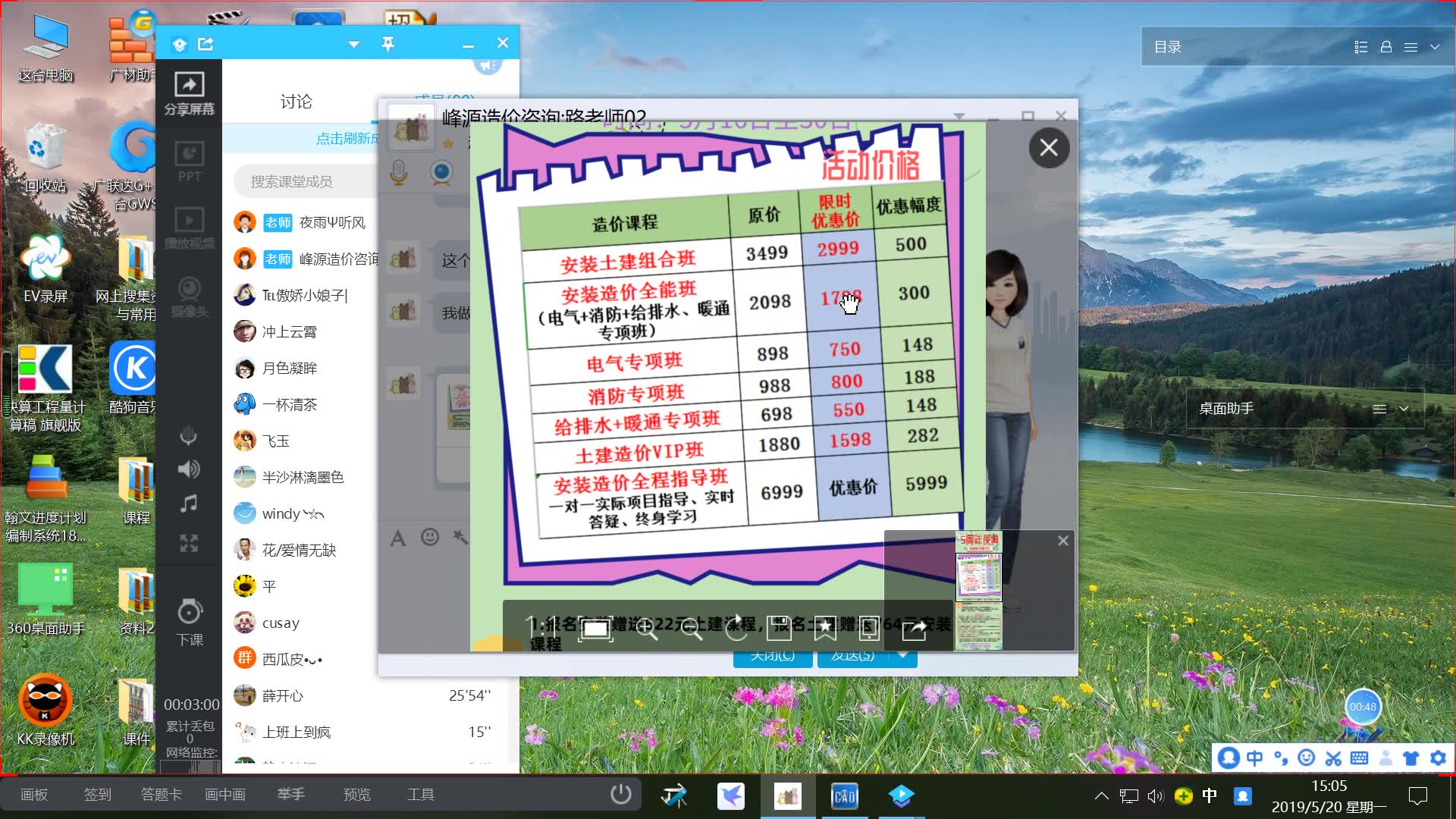This screenshot has width=1456, height=819.
Task: Expand the 桌面助手 panel chevron
Action: click(x=1404, y=409)
